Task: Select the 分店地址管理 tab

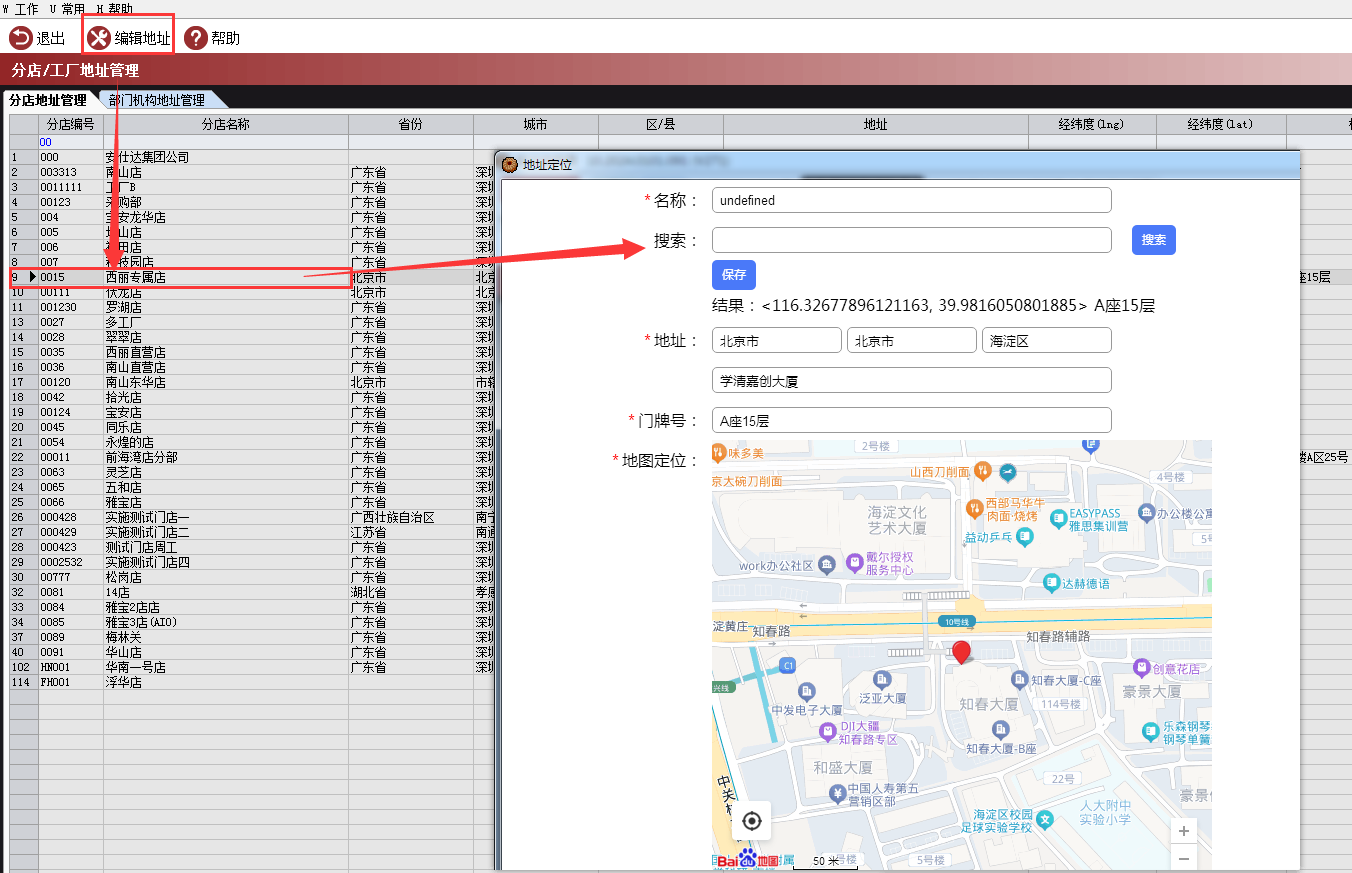Action: point(48,100)
